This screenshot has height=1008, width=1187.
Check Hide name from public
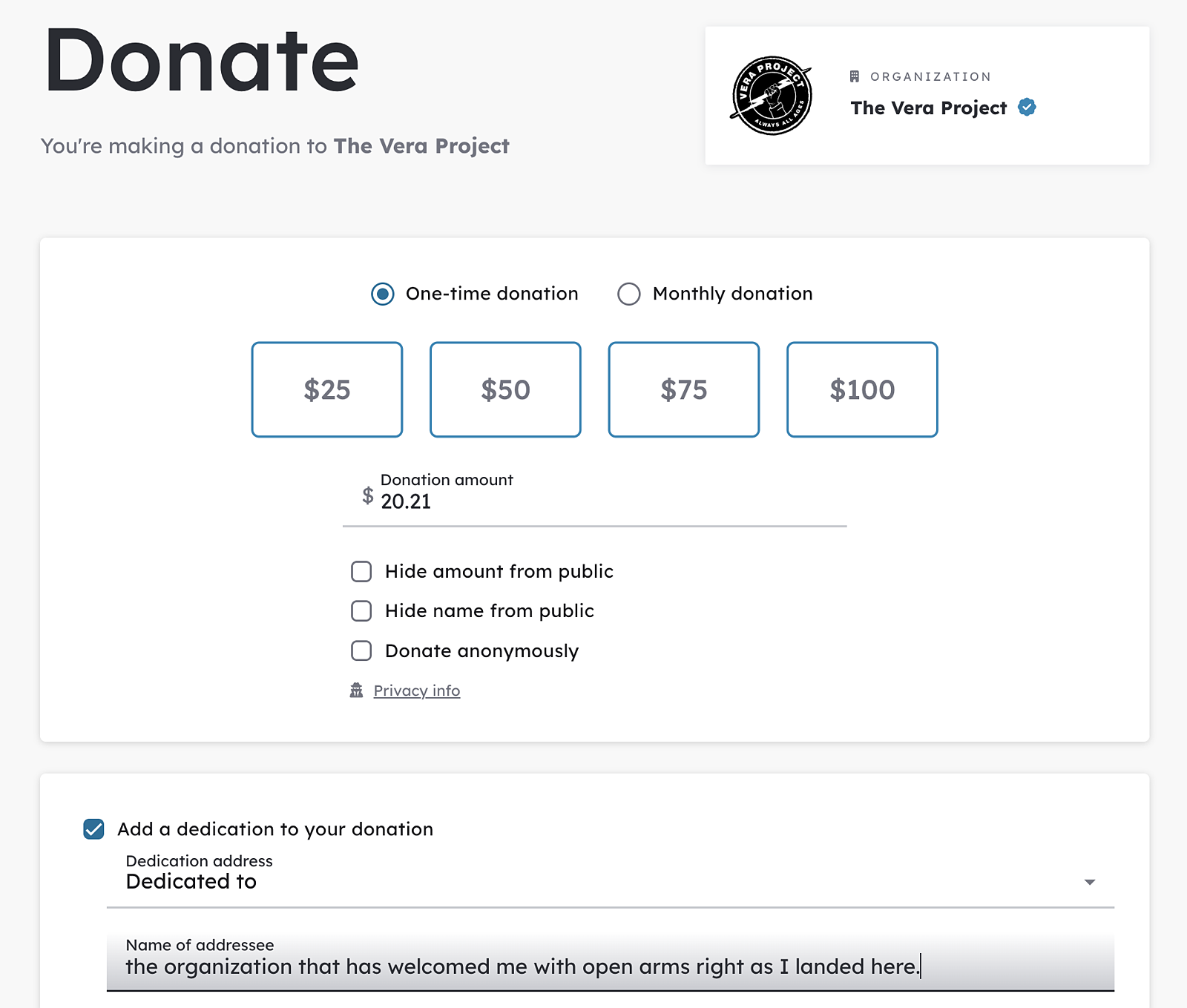coord(361,610)
